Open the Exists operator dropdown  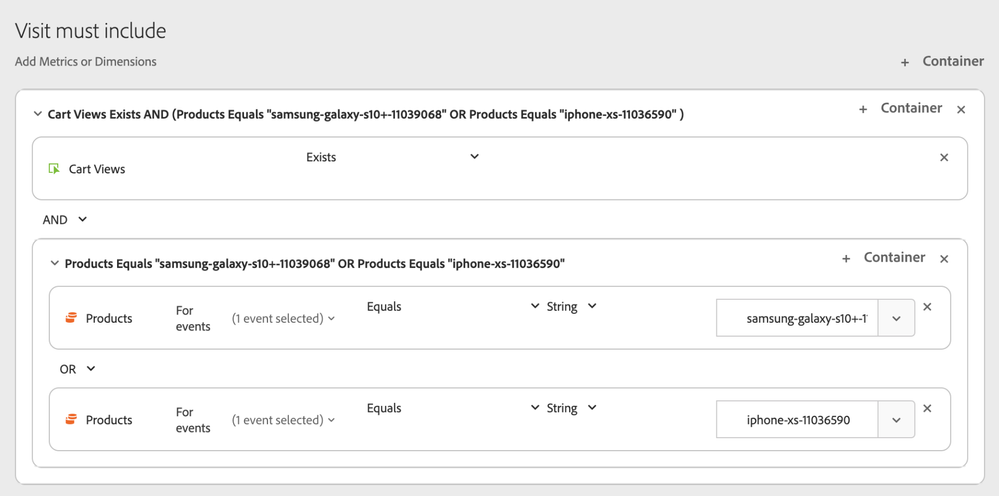392,157
